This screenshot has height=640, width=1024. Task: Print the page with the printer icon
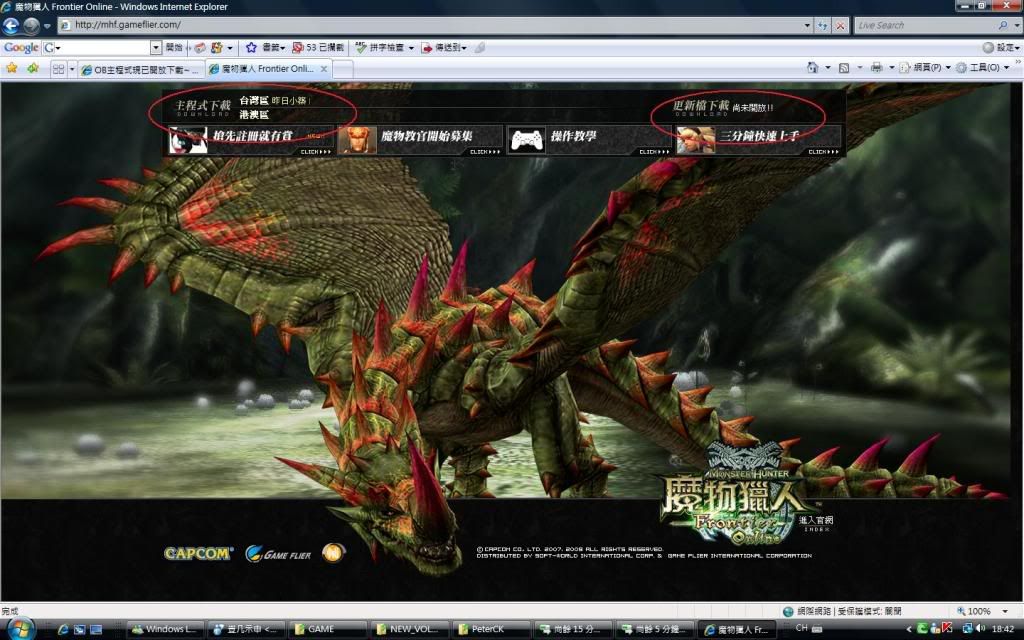click(876, 67)
